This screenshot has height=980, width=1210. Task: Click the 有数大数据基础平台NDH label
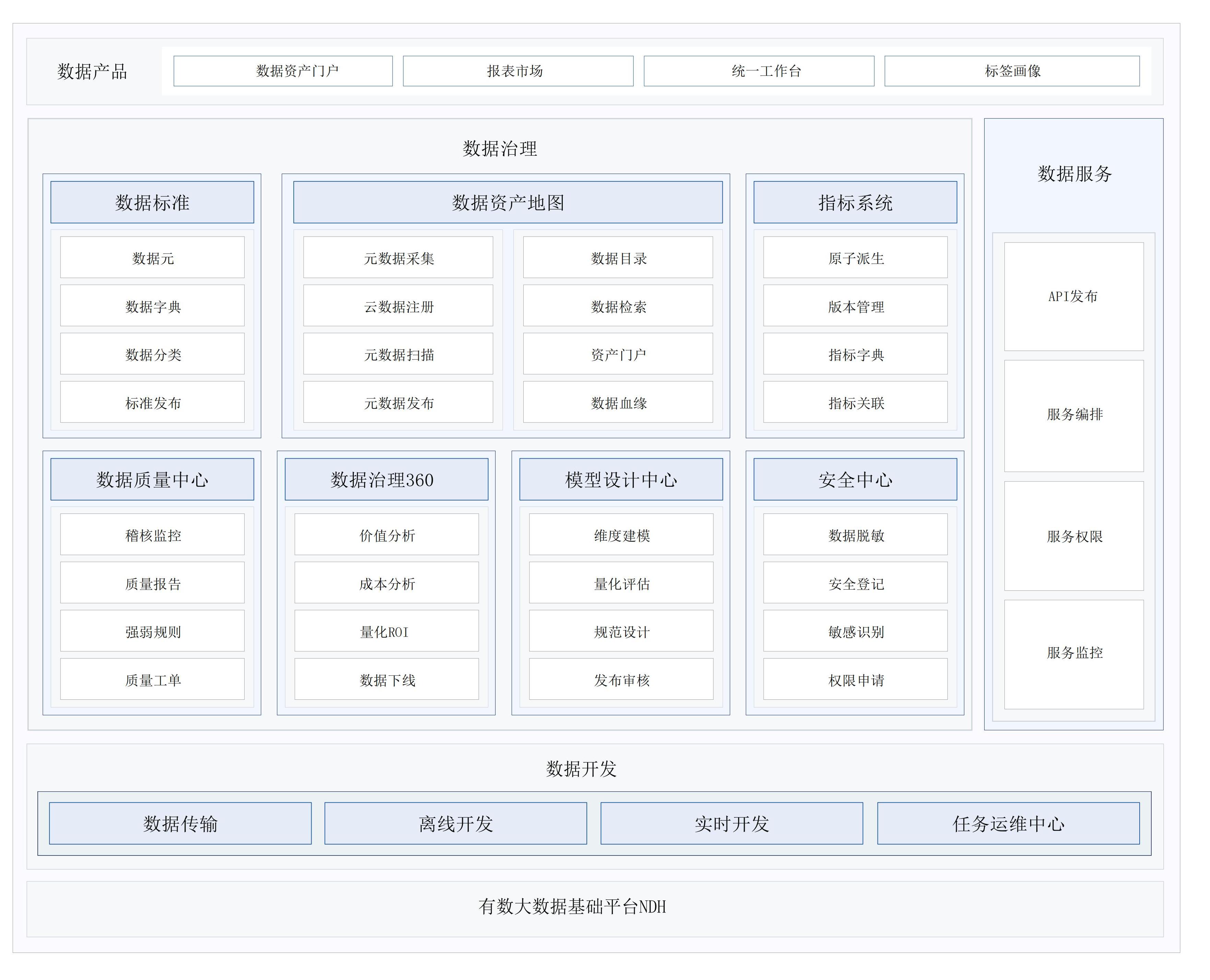click(x=572, y=907)
